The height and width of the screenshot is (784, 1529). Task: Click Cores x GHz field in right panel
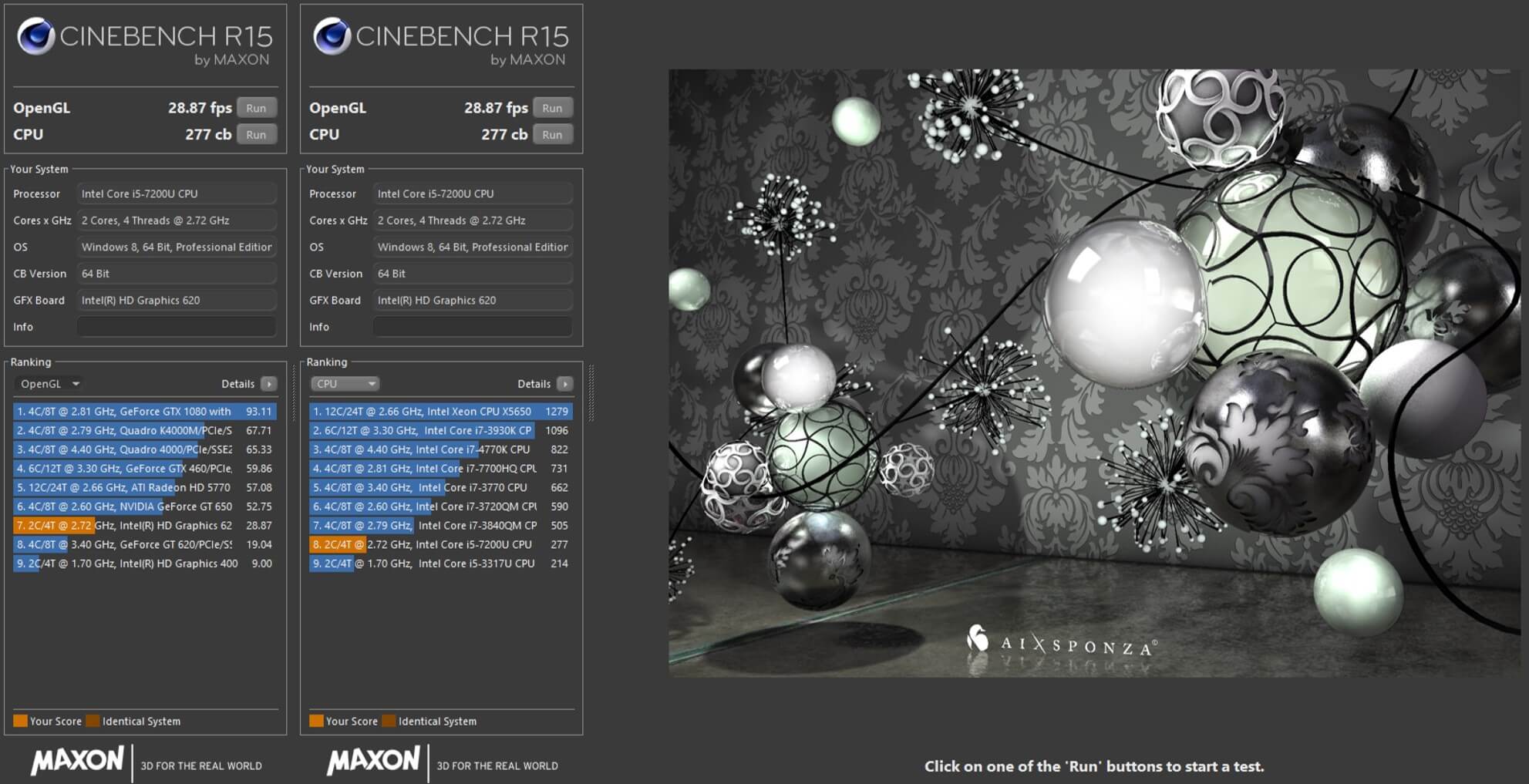(473, 220)
